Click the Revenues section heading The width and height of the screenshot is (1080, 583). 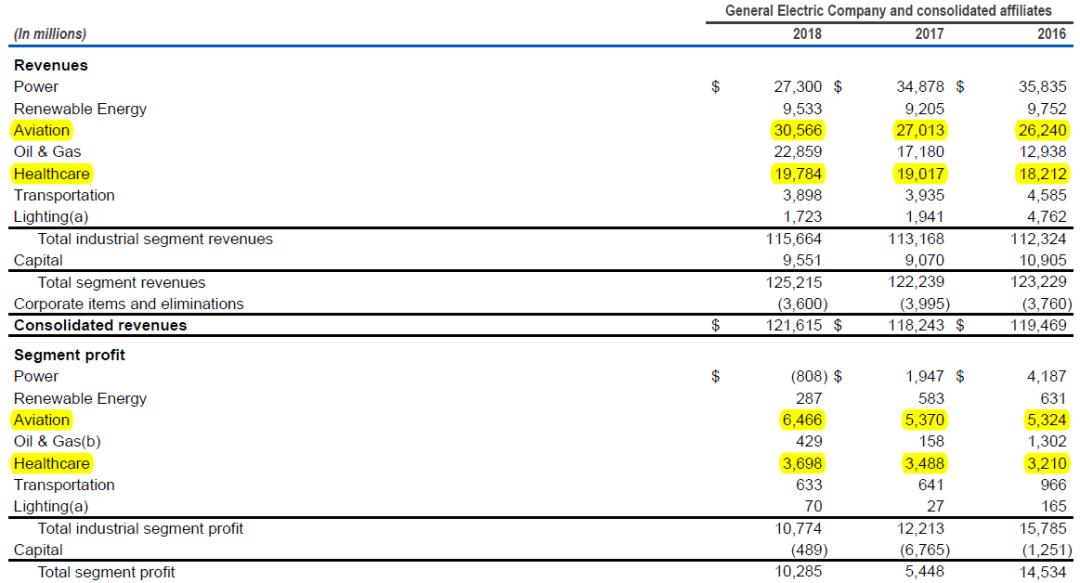pyautogui.click(x=51, y=65)
